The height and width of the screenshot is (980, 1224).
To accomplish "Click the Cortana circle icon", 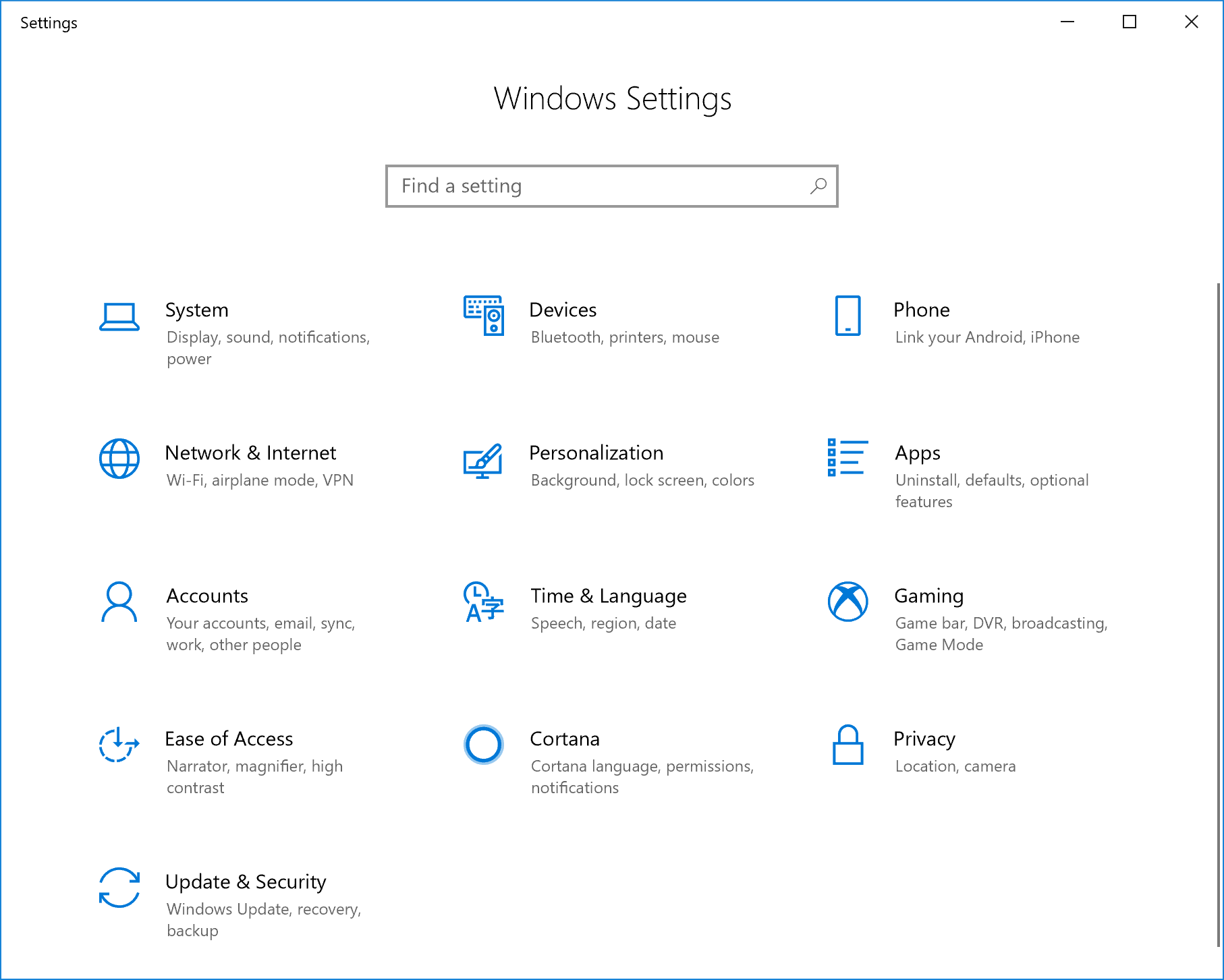I will (x=483, y=745).
